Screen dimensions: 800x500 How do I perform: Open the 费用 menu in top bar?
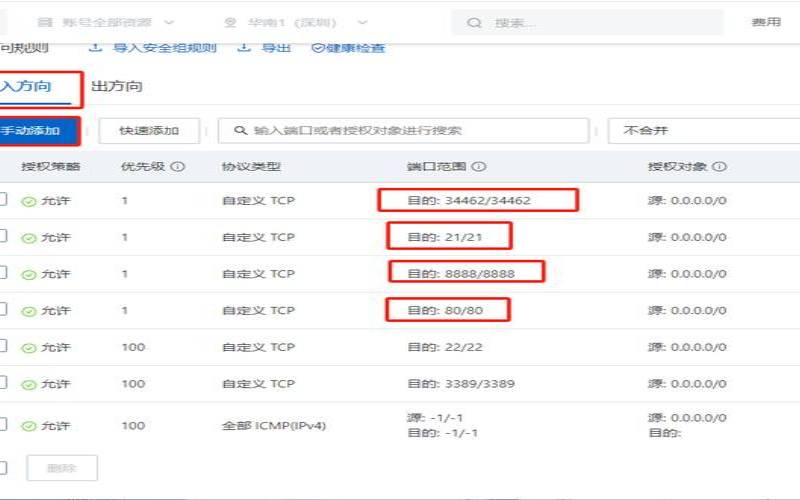coord(766,22)
